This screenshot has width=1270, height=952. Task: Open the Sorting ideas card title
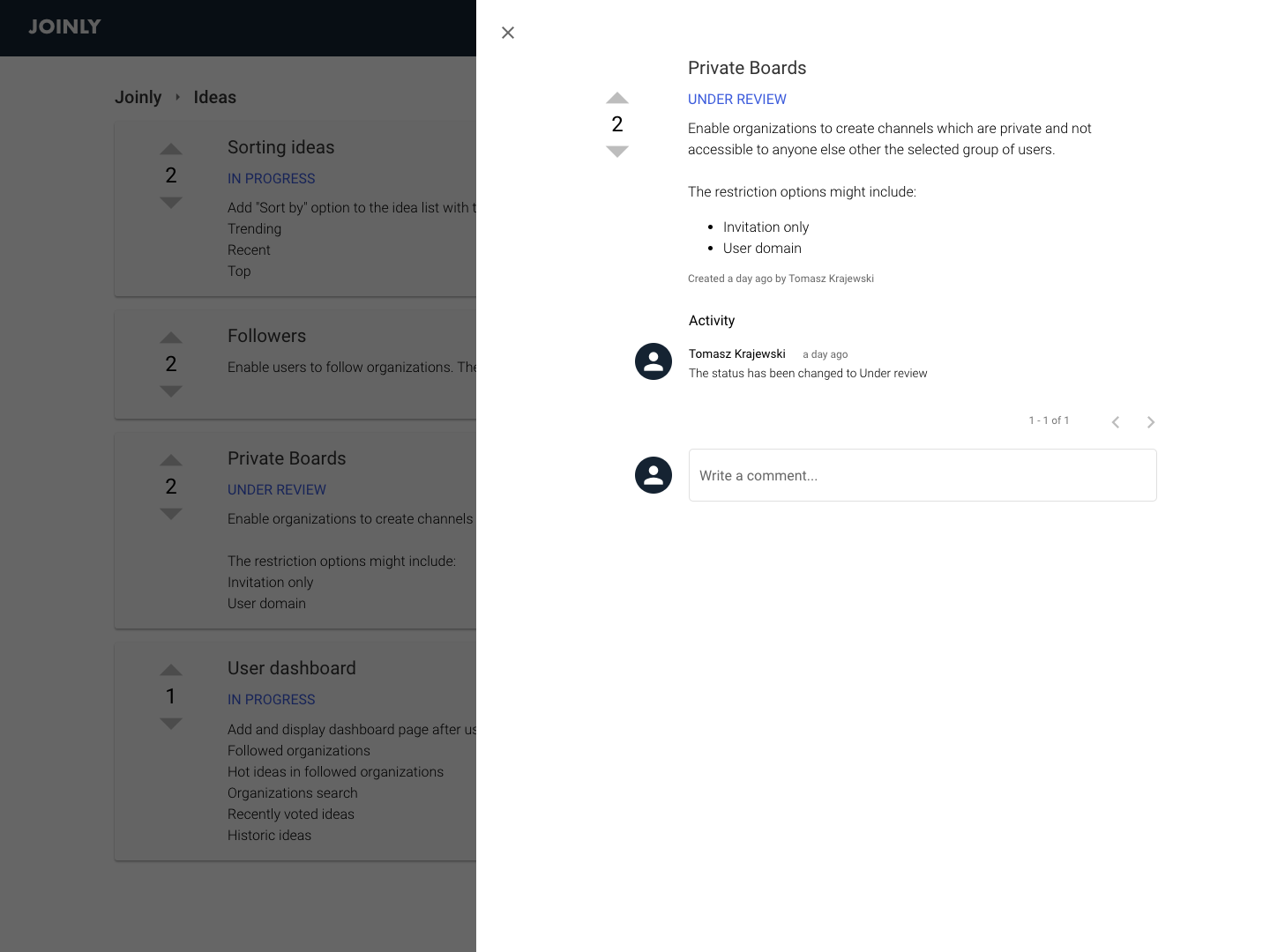point(281,147)
